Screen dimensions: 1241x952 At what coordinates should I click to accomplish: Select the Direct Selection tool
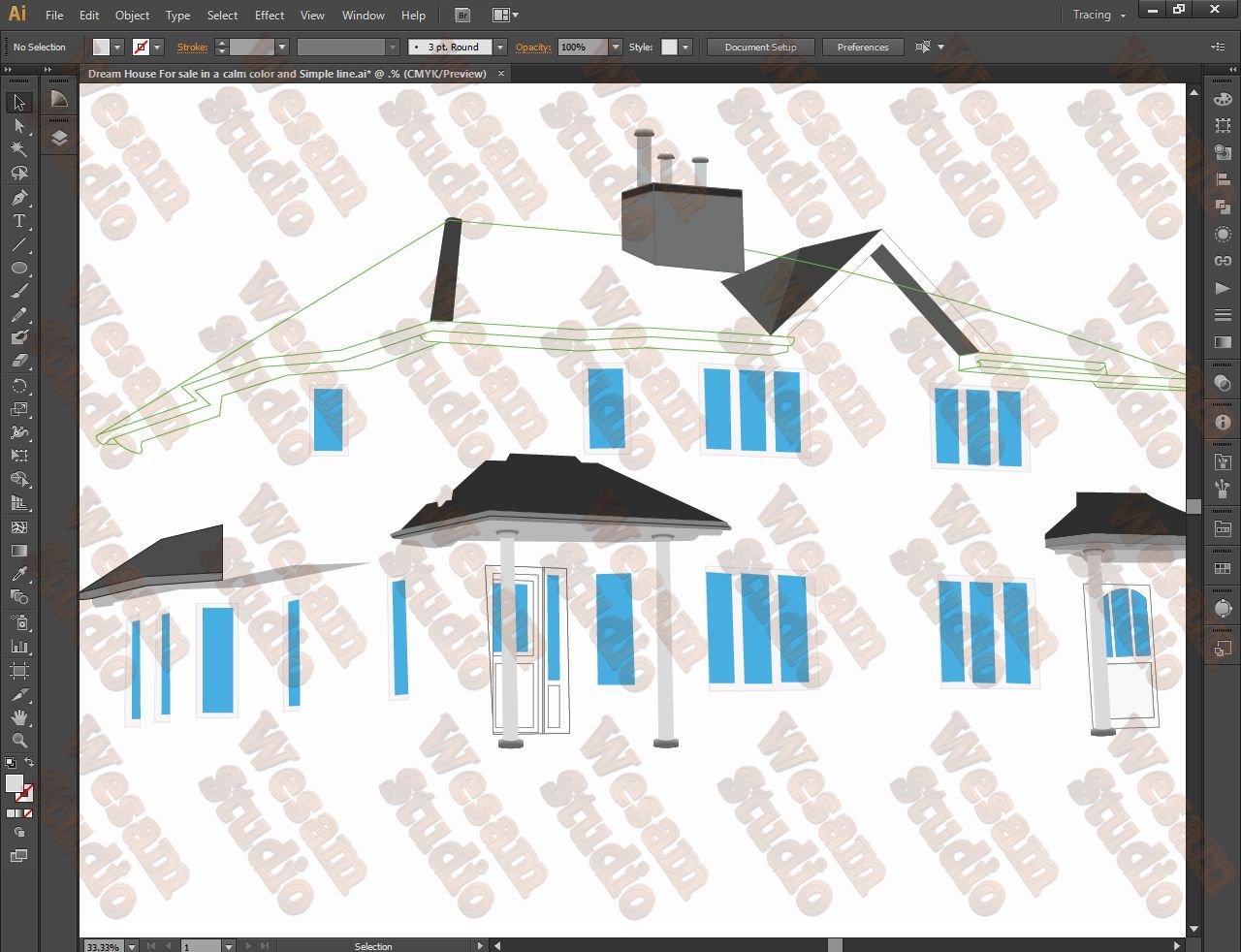coord(19,126)
